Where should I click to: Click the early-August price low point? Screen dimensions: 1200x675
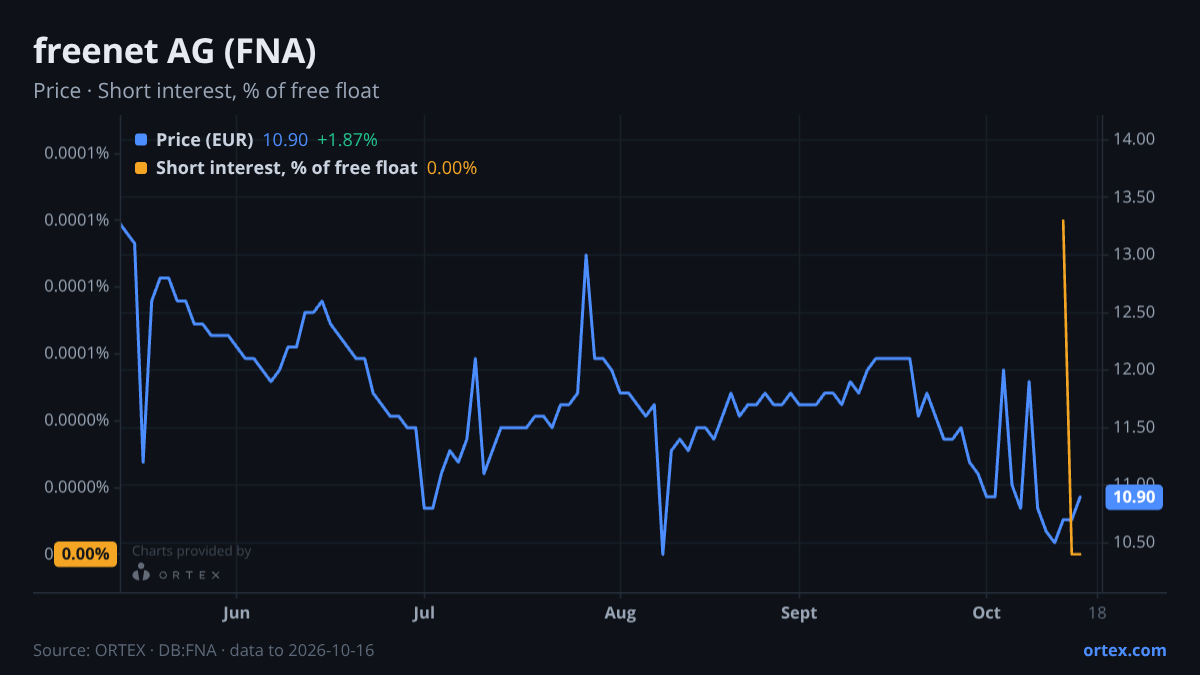coord(663,554)
